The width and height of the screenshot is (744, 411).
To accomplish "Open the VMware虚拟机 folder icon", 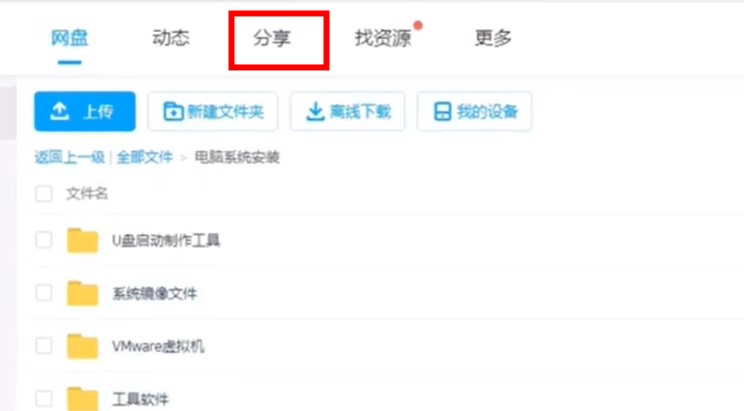I will click(x=82, y=346).
